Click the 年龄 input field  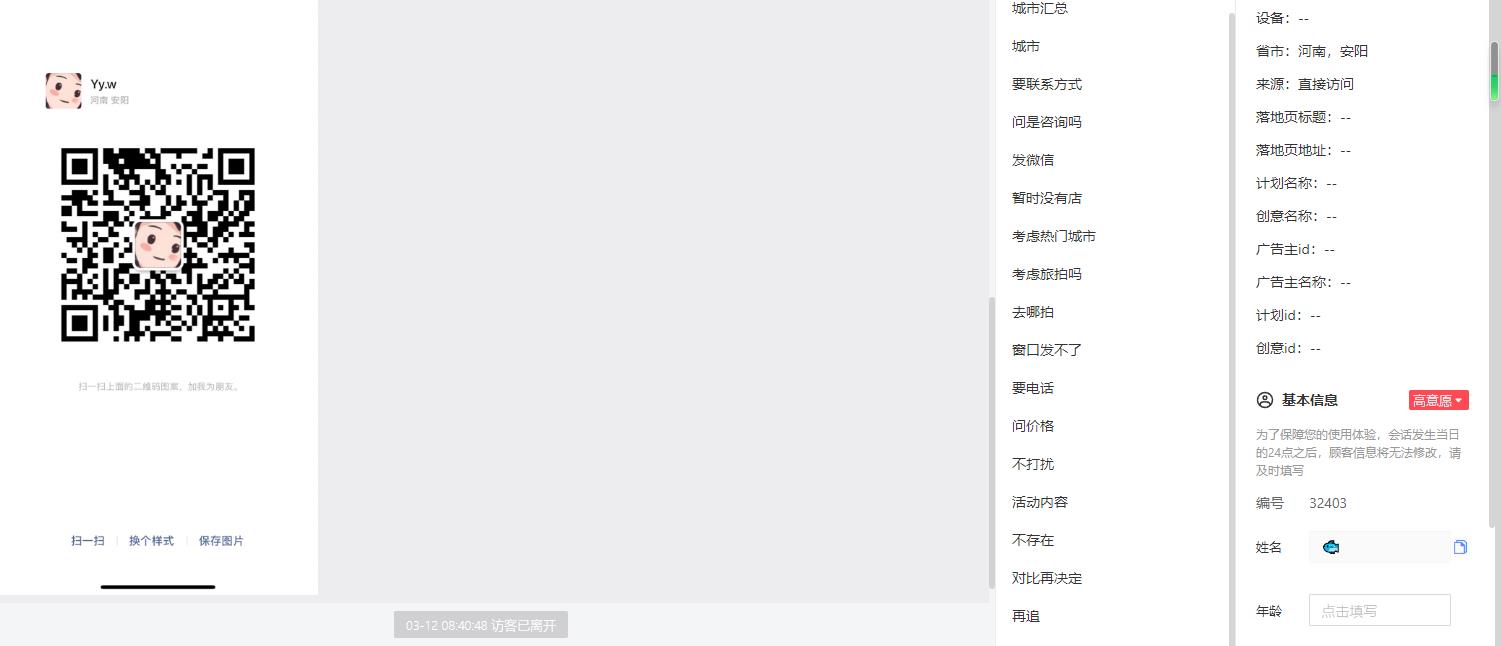coord(1379,610)
